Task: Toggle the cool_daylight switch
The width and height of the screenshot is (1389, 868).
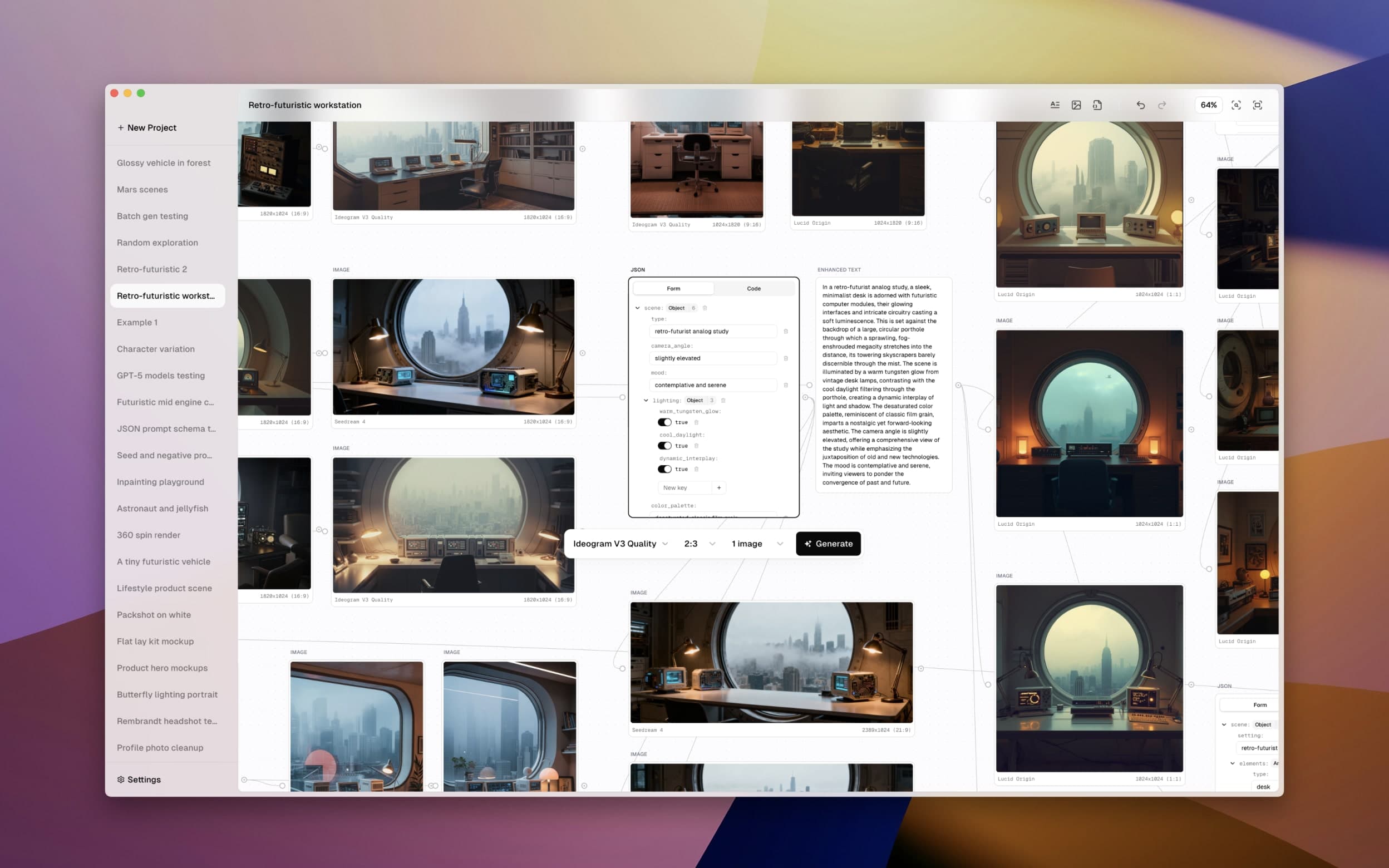Action: [x=664, y=446]
